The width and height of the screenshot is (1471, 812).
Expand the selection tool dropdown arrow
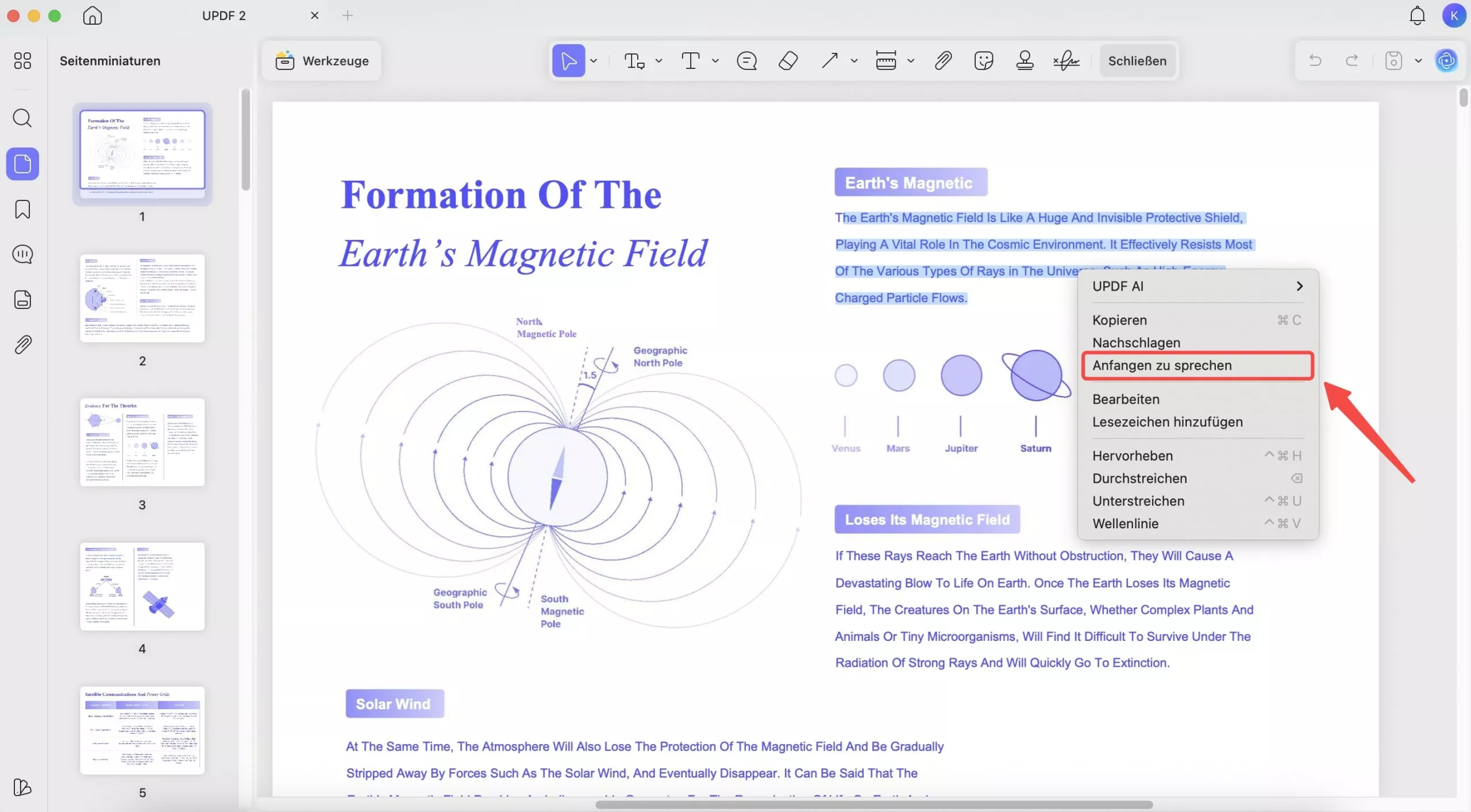(x=594, y=60)
